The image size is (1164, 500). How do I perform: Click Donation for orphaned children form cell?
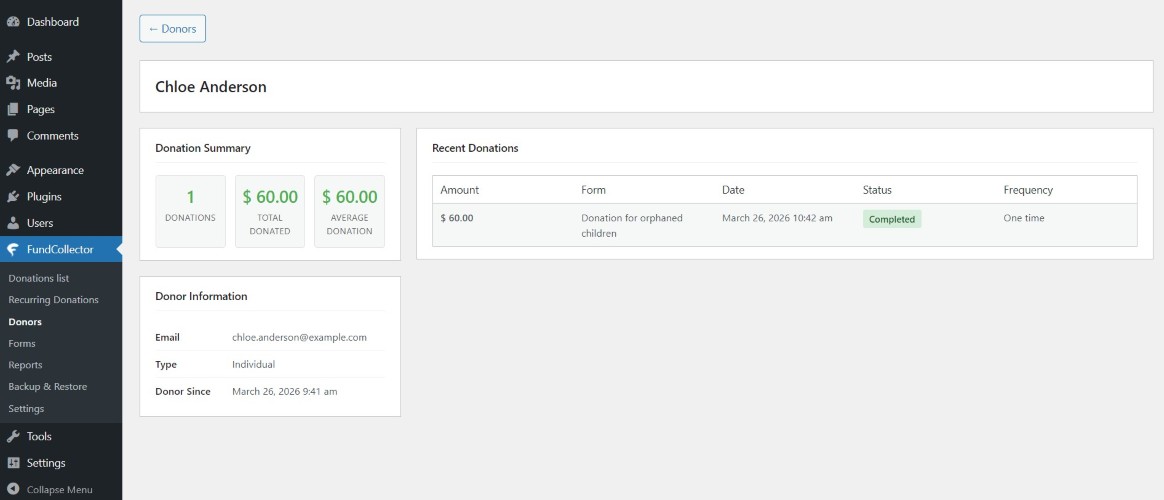click(x=632, y=226)
